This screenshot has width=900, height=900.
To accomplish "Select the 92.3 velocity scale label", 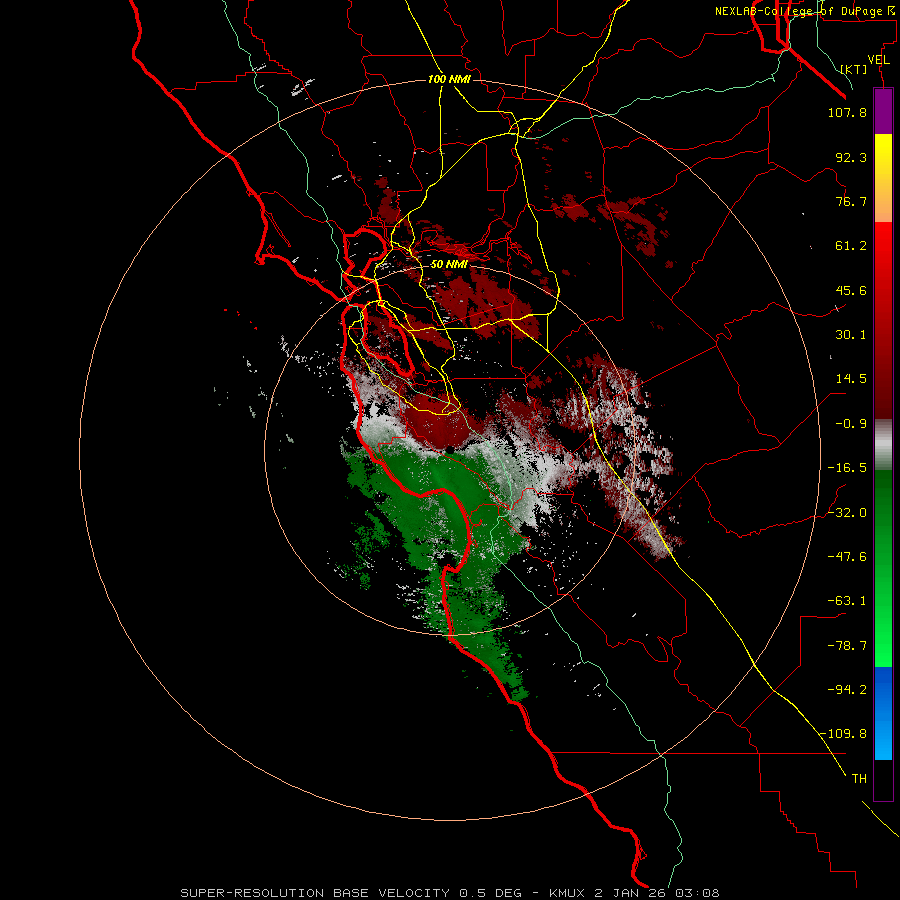I will tap(851, 157).
